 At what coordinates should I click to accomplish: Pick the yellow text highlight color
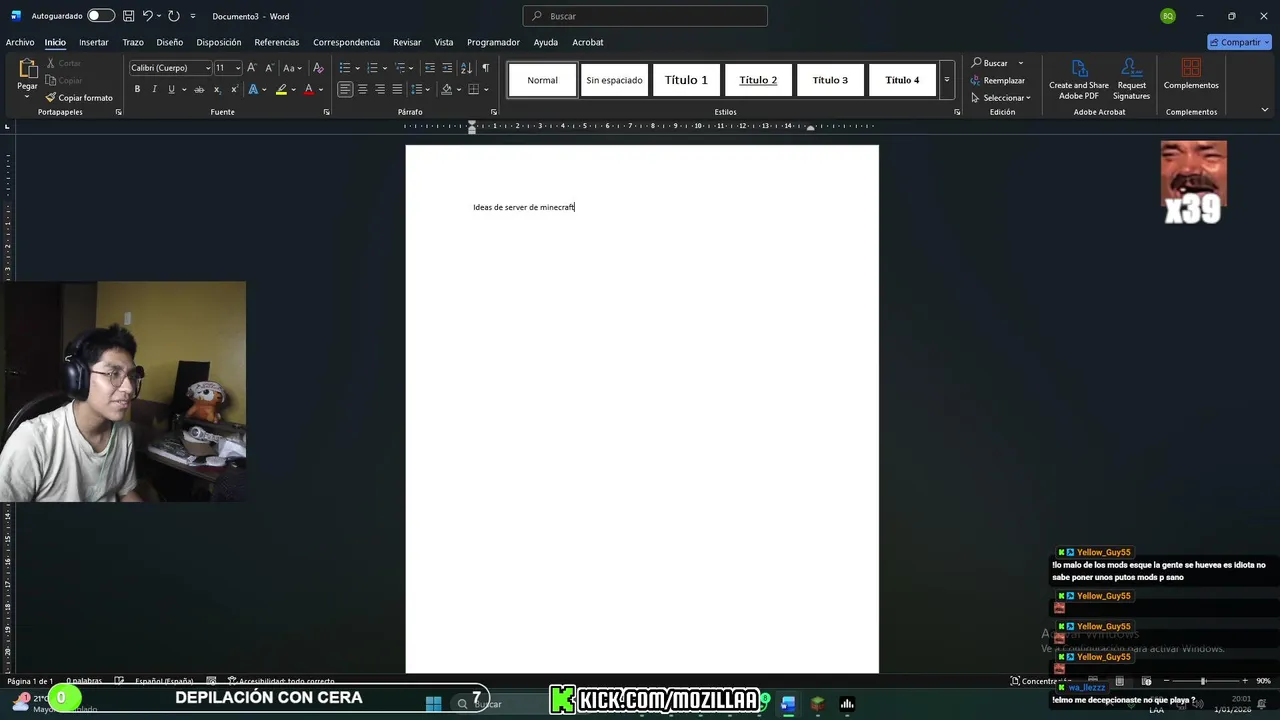coord(281,89)
